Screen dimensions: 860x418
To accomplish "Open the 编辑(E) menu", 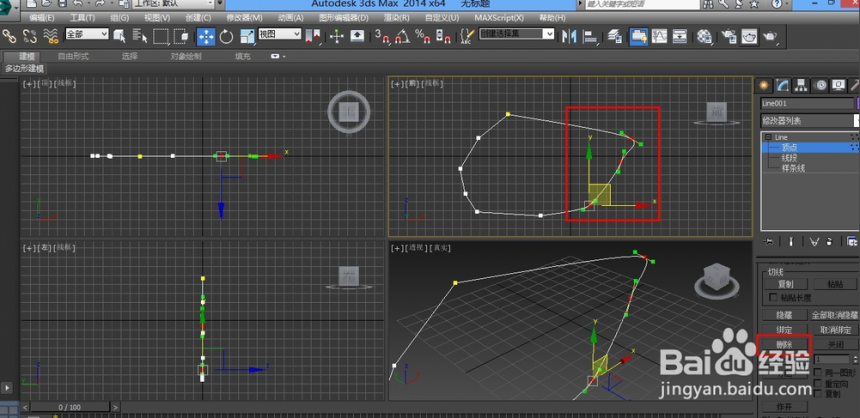I will point(42,18).
